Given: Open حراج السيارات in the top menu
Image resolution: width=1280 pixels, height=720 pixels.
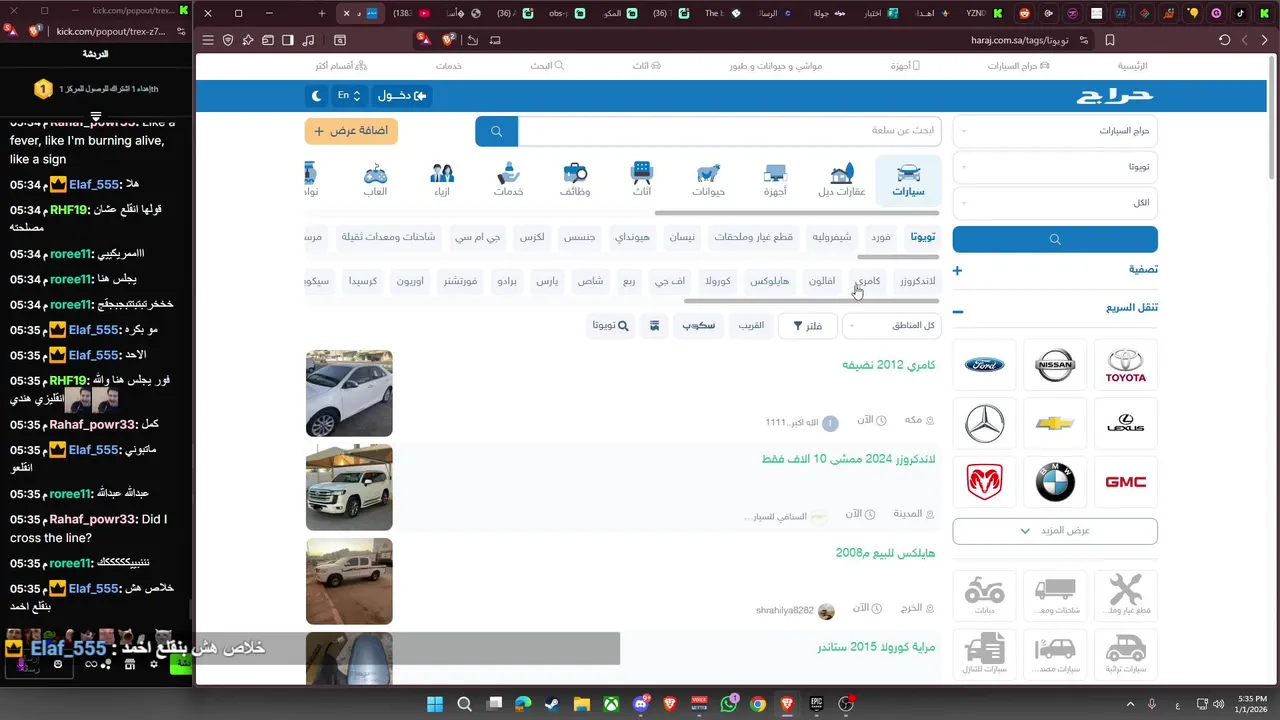Looking at the screenshot, I should pos(1019,66).
